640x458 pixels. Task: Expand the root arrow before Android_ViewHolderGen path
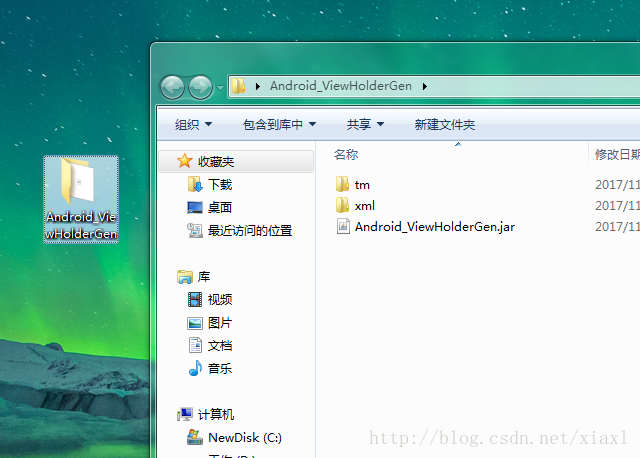click(x=258, y=86)
